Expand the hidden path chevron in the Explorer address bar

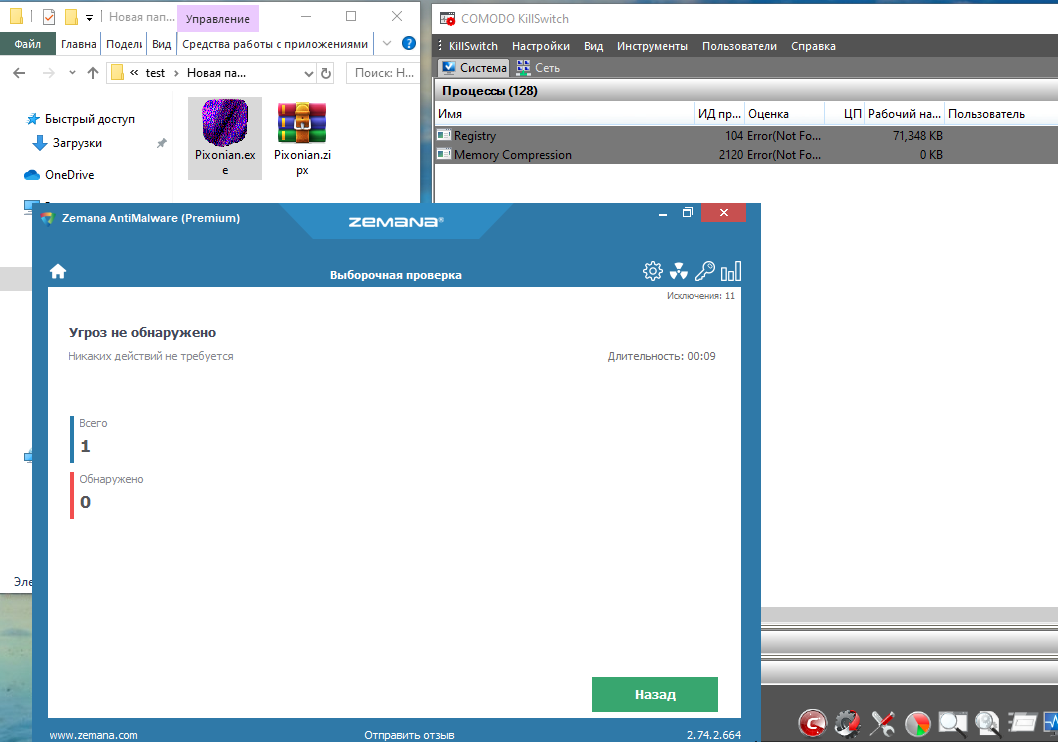134,73
